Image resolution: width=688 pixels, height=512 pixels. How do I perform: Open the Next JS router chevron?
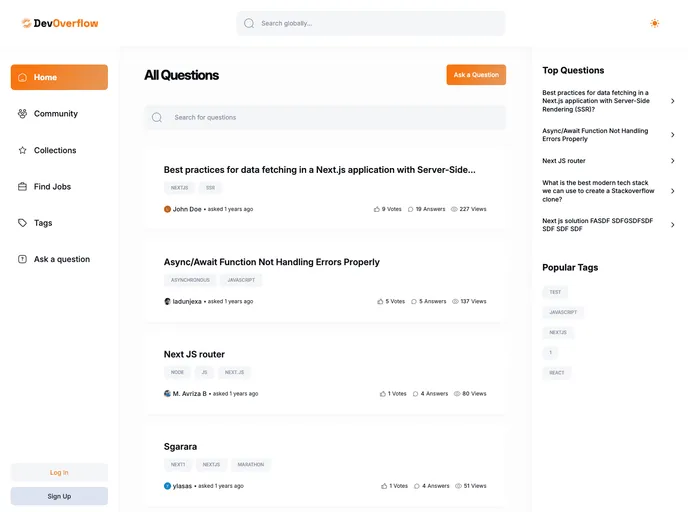(672, 161)
